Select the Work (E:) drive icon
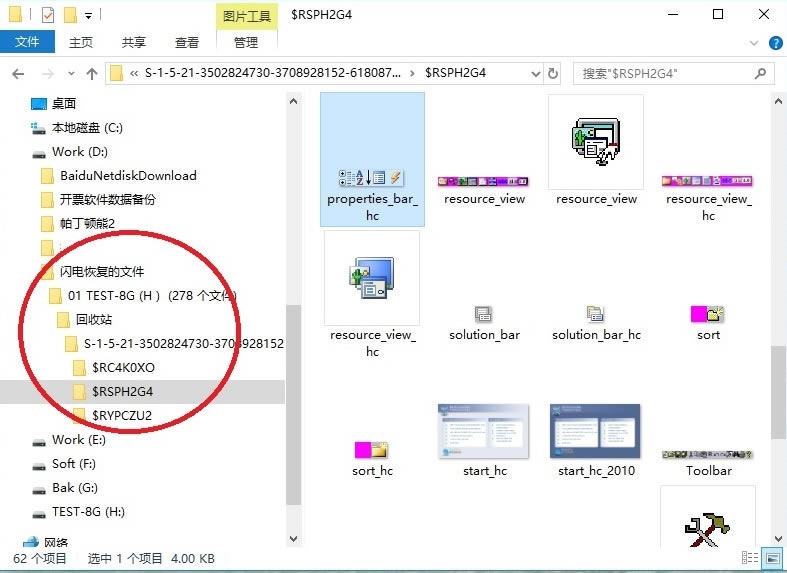787x573 pixels. pyautogui.click(x=39, y=440)
